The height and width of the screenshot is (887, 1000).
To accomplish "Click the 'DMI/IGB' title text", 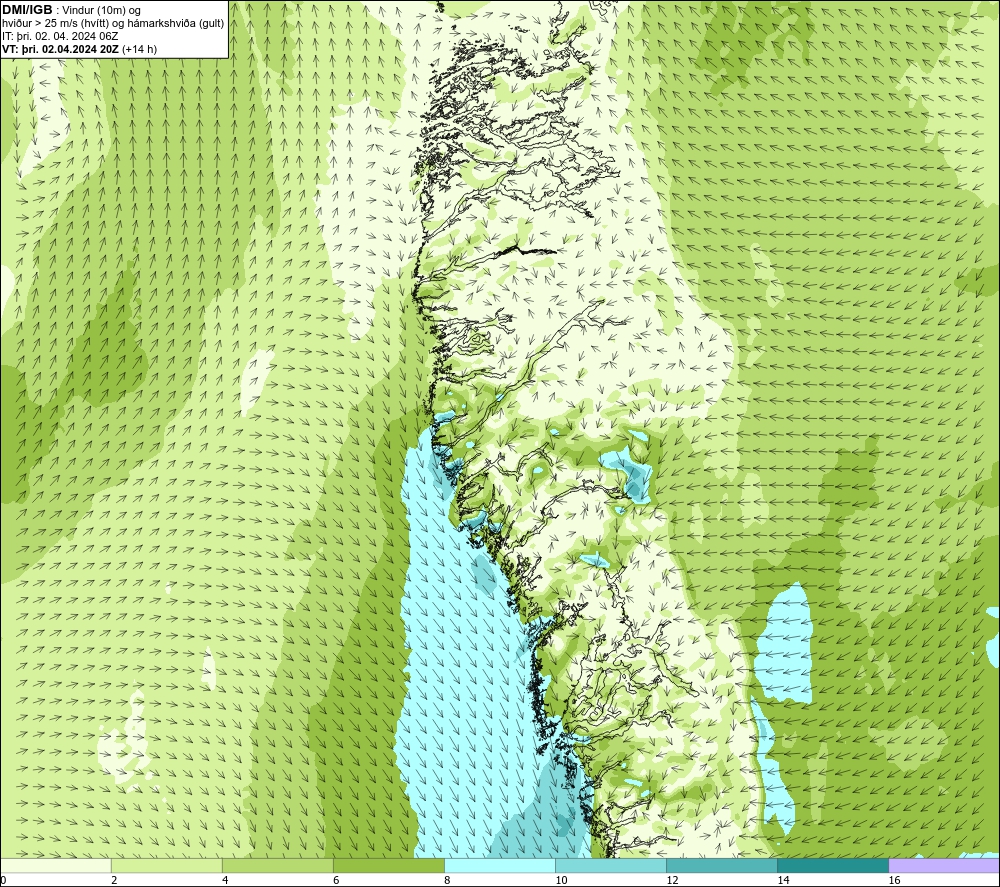I will pos(27,10).
